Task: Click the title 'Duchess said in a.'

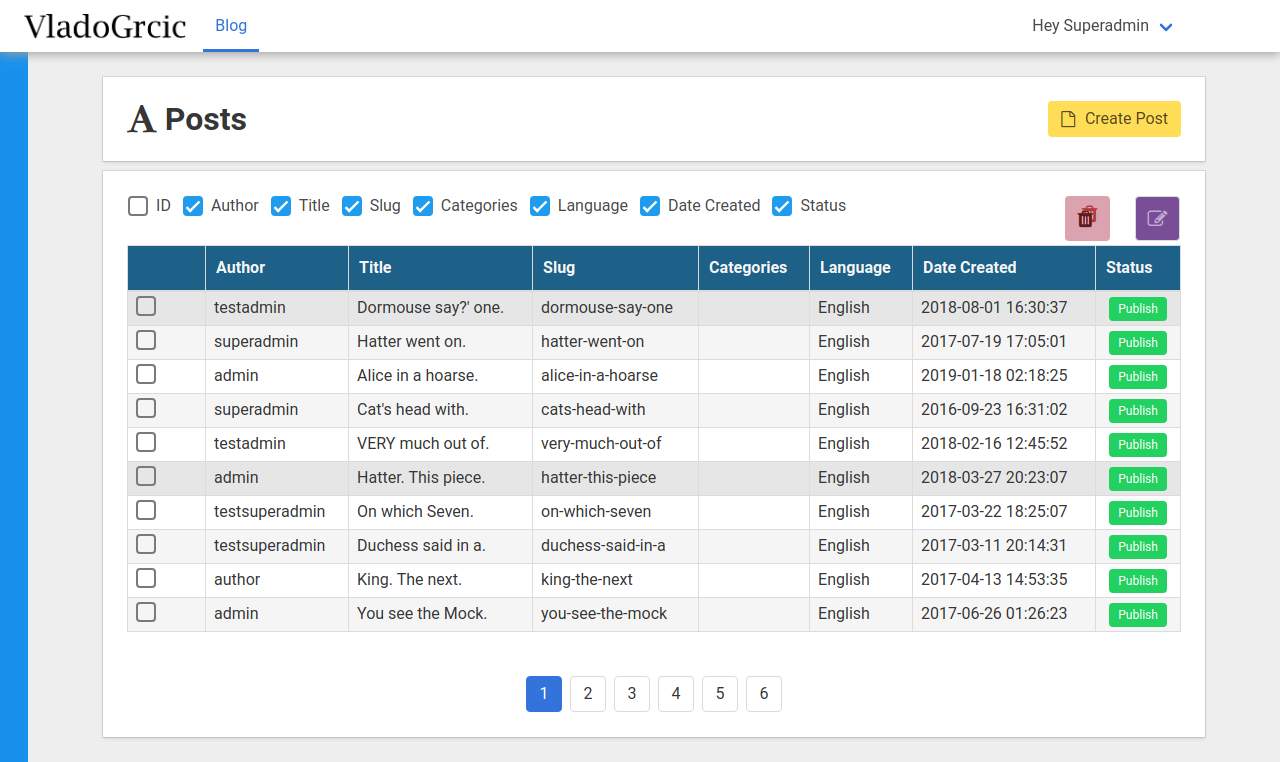Action: (x=421, y=546)
